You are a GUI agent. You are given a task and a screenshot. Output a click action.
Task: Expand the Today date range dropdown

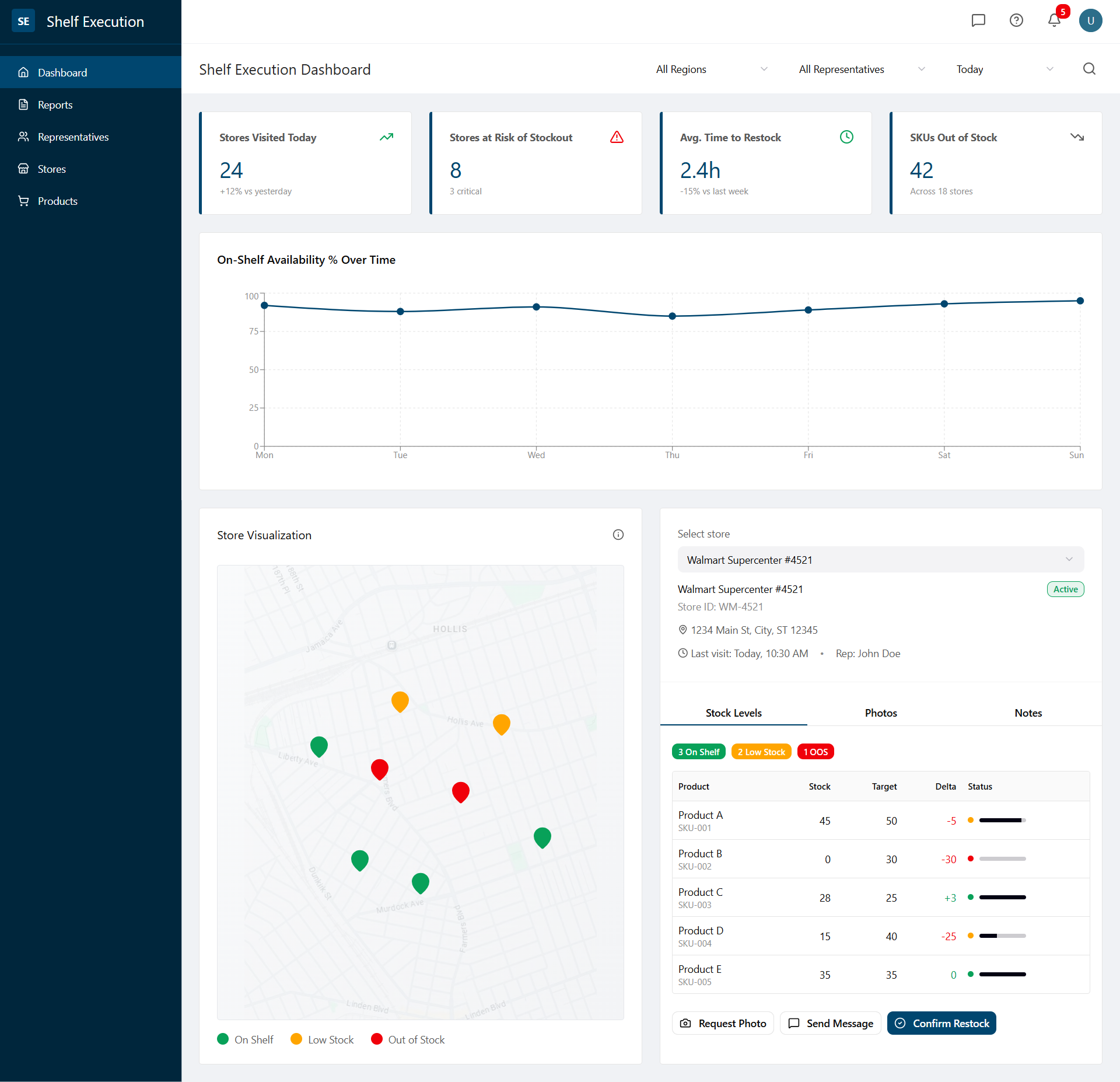1005,69
